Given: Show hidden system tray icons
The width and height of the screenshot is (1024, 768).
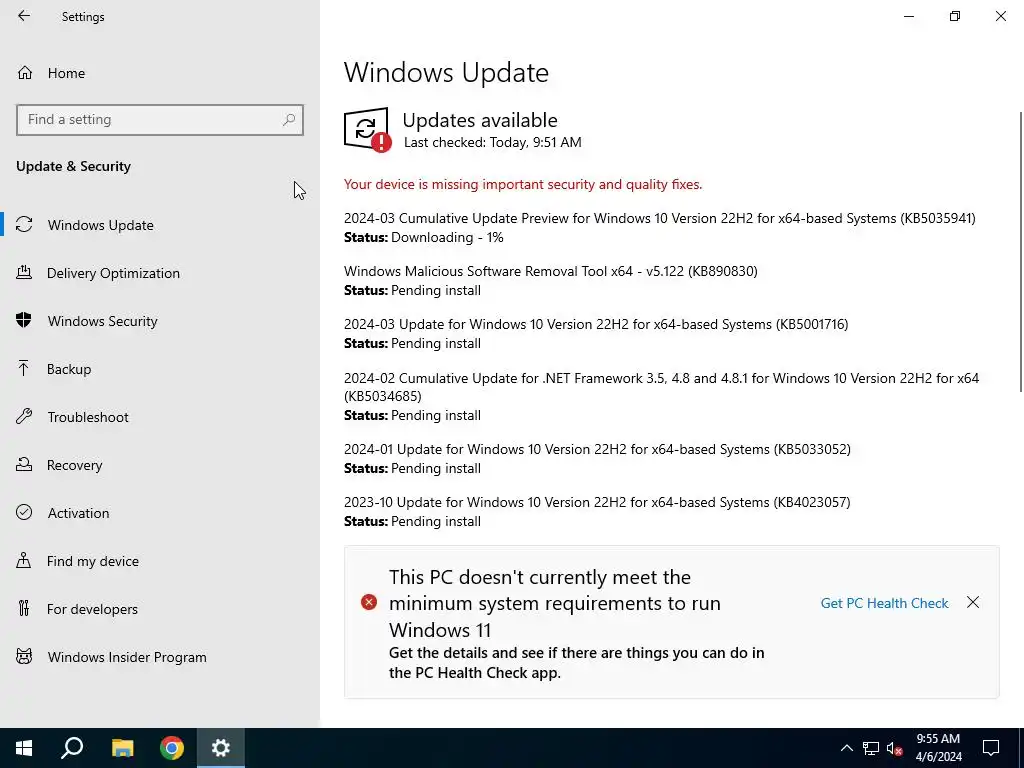Looking at the screenshot, I should [846, 748].
